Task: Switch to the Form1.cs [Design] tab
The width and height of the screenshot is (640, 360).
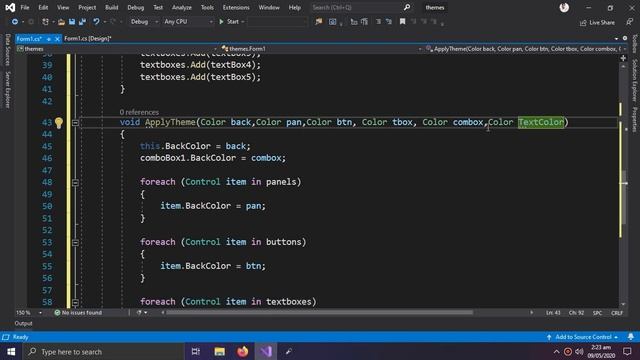Action: point(88,39)
